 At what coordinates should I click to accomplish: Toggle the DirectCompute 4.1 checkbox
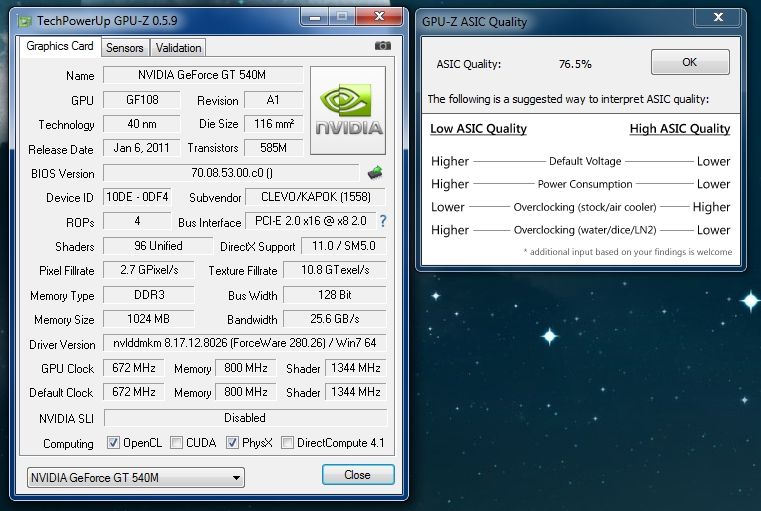287,443
